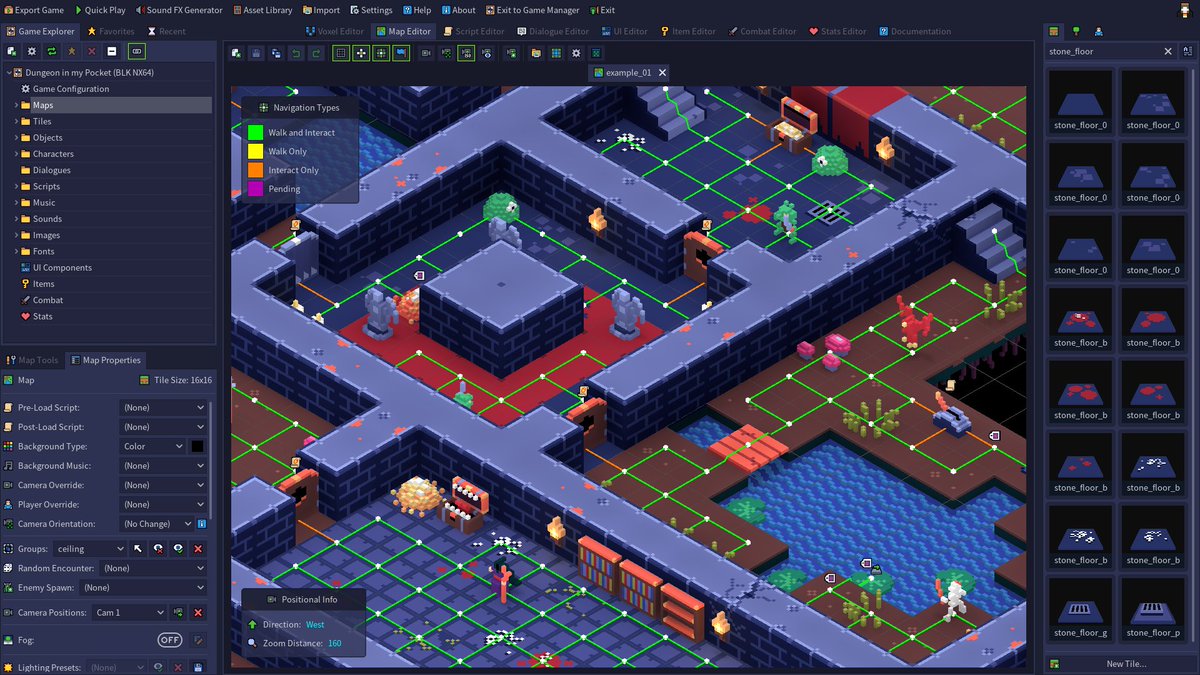Toggle the Fog OFF switch
This screenshot has height=675, width=1200.
pos(170,640)
